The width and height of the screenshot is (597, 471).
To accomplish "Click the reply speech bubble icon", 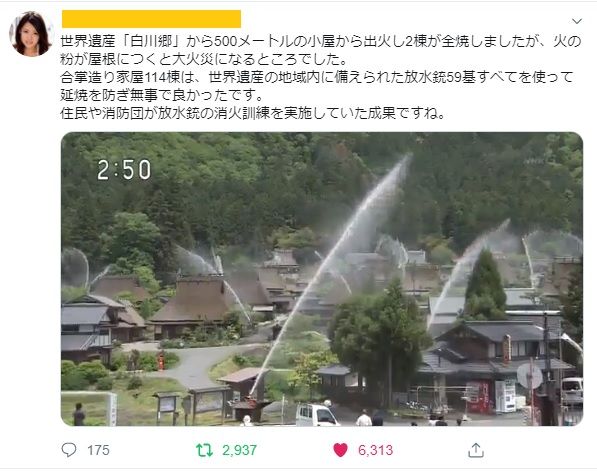I will point(69,450).
